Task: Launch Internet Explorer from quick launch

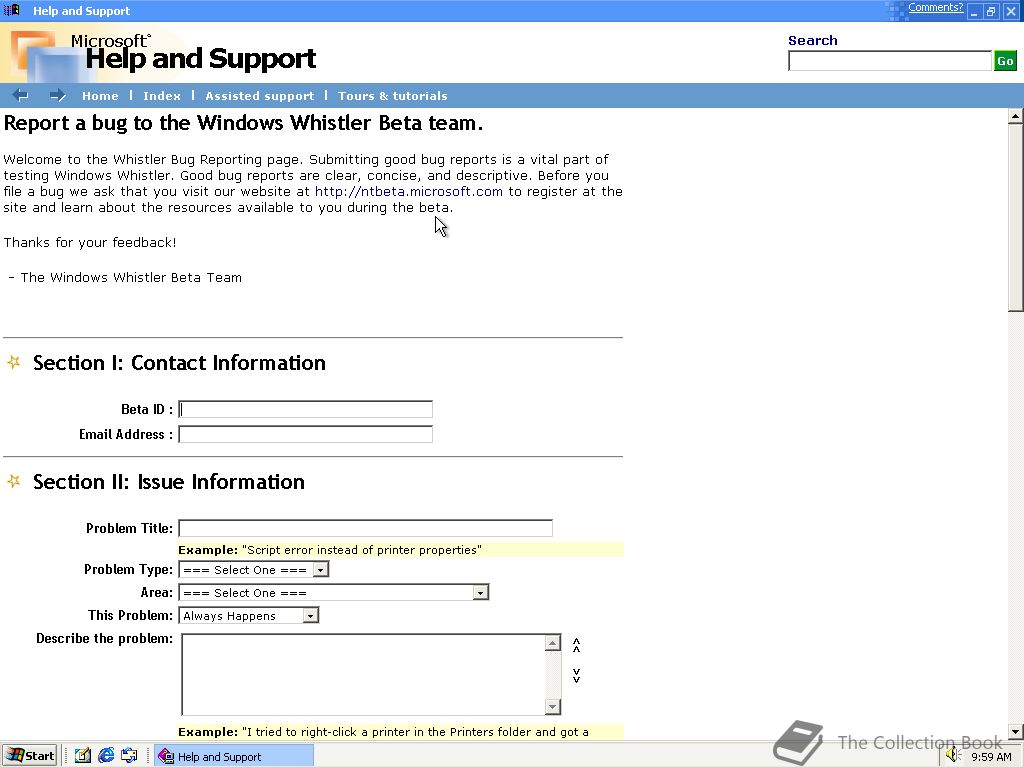Action: (106, 756)
